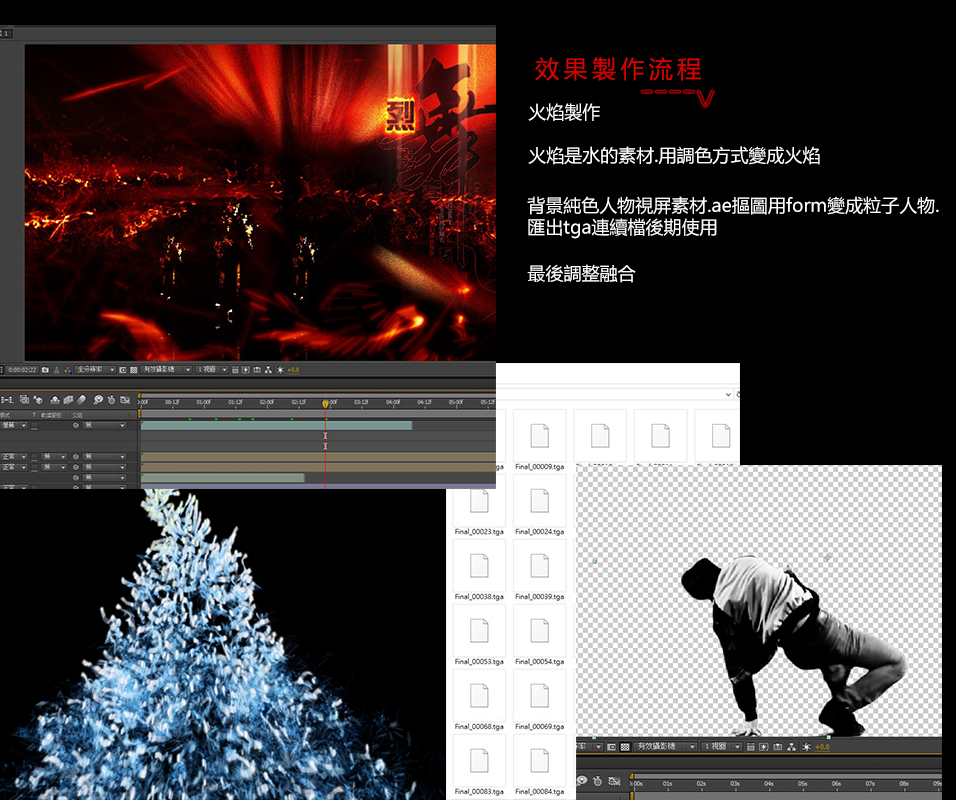Select the Final_00009.tga file thumbnail
956x800 pixels.
coord(540,435)
